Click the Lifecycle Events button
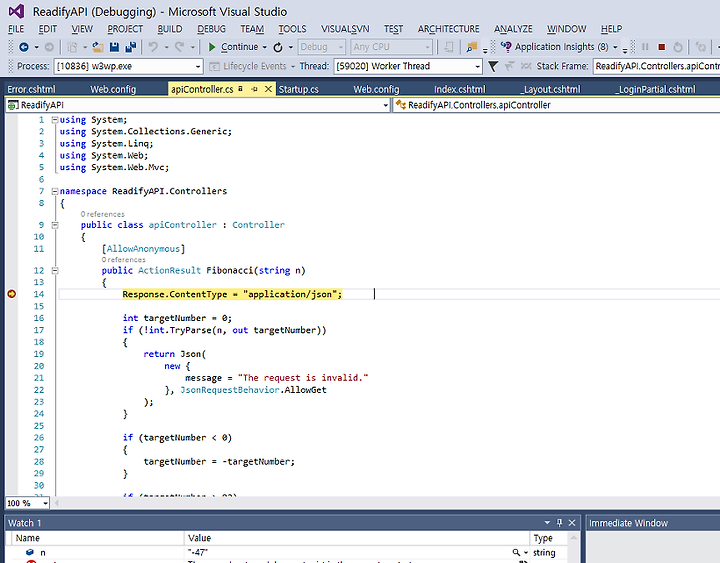The width and height of the screenshot is (720, 563). tap(252, 67)
